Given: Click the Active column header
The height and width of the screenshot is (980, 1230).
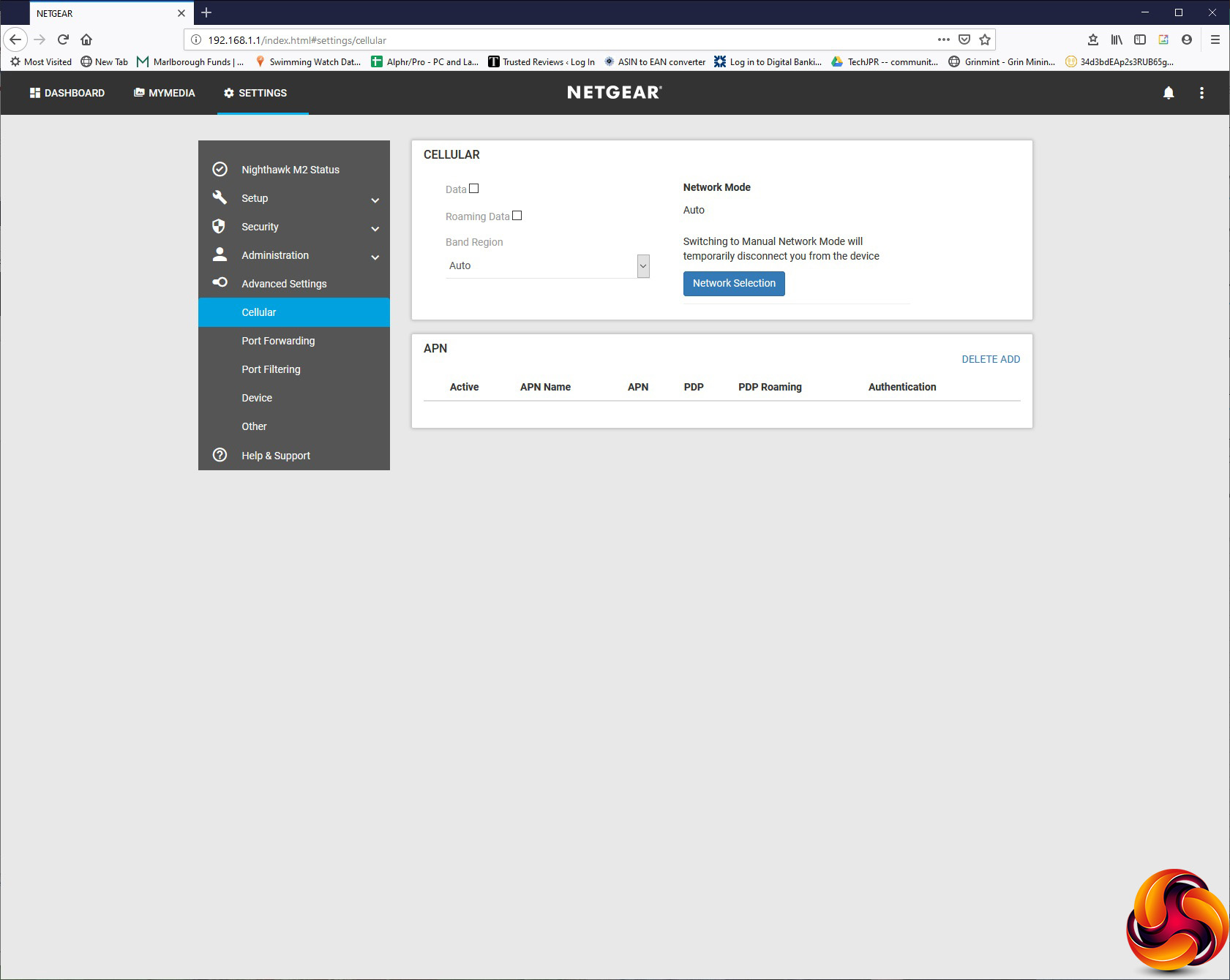Looking at the screenshot, I should coord(464,387).
